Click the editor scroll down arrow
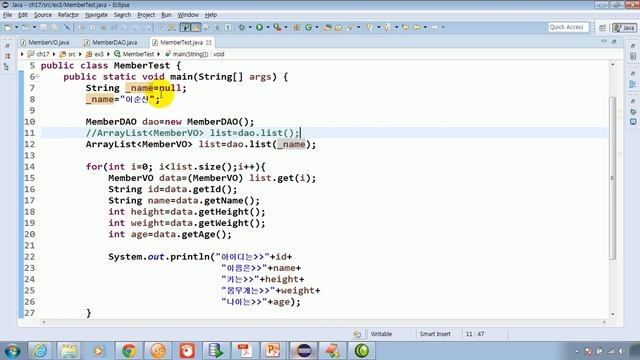The width and height of the screenshot is (640, 360). [613, 314]
